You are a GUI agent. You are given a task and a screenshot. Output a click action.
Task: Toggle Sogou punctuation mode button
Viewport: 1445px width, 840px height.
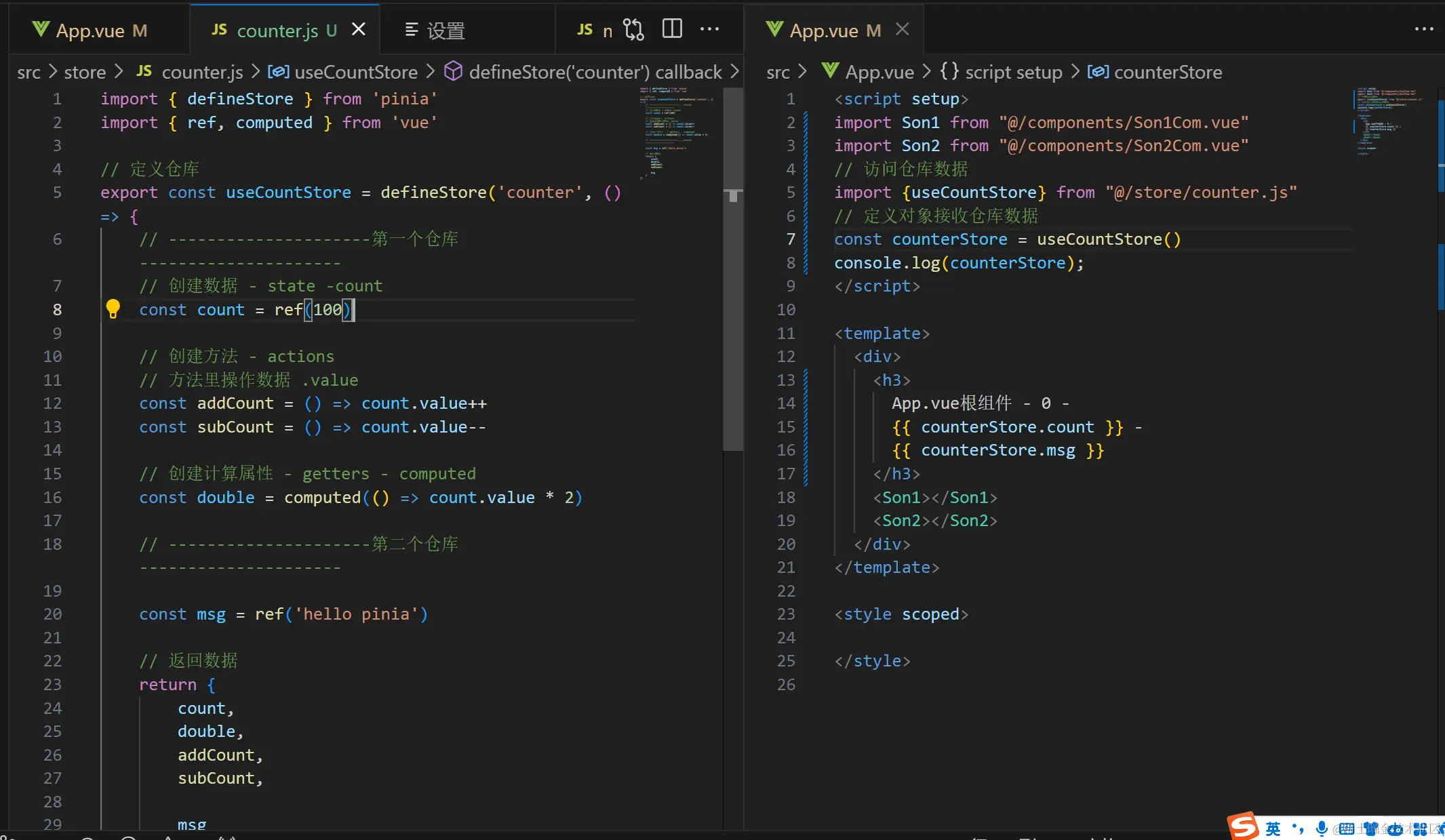point(1298,828)
